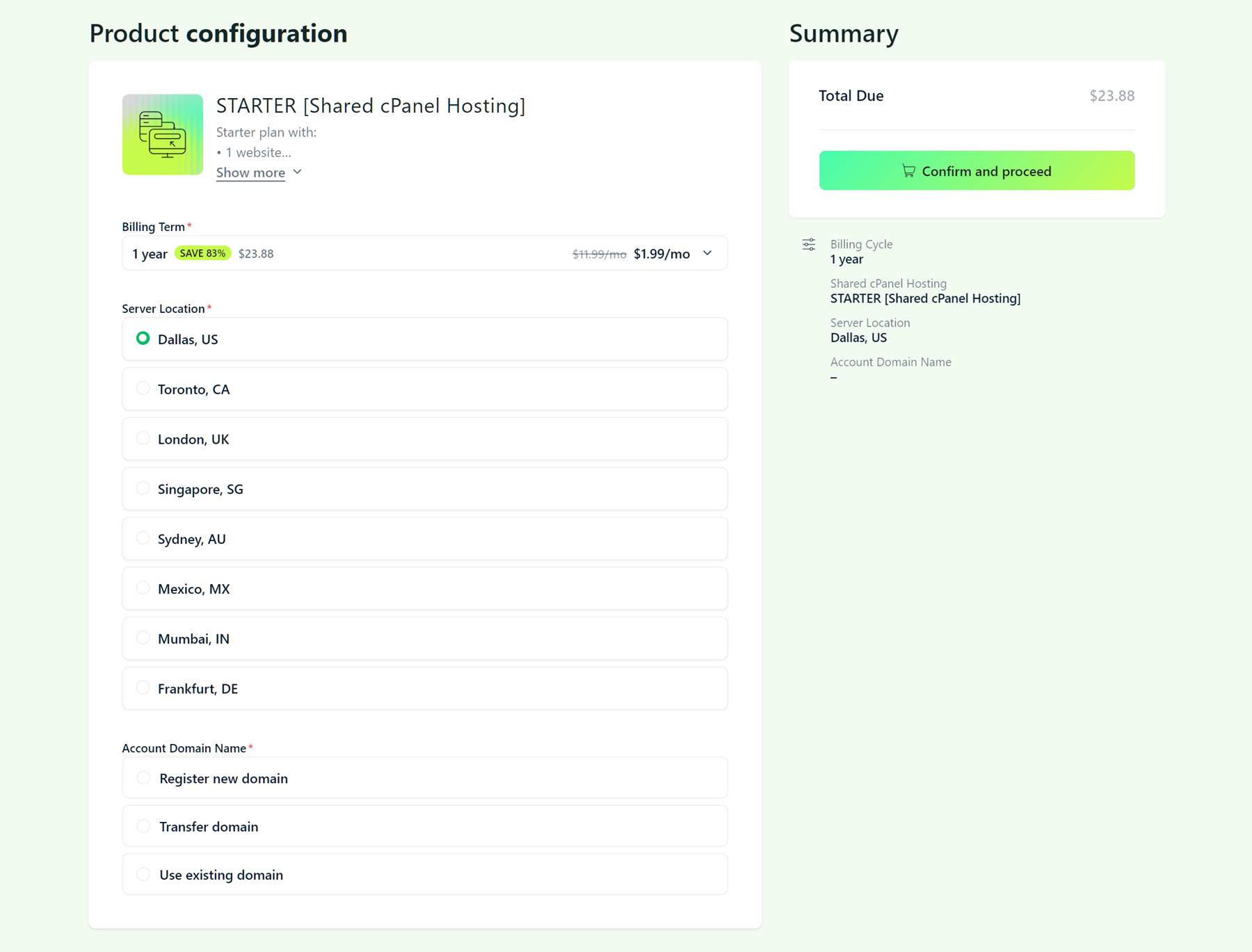Viewport: 1252px width, 952px height.
Task: Click the $1.99/mo price text
Action: pyautogui.click(x=661, y=254)
